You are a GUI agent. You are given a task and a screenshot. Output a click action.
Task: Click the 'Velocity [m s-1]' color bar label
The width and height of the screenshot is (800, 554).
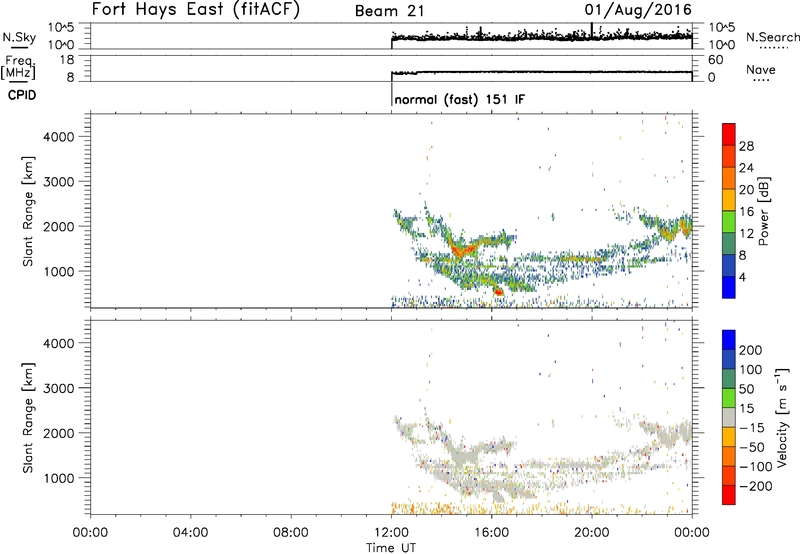[x=781, y=417]
